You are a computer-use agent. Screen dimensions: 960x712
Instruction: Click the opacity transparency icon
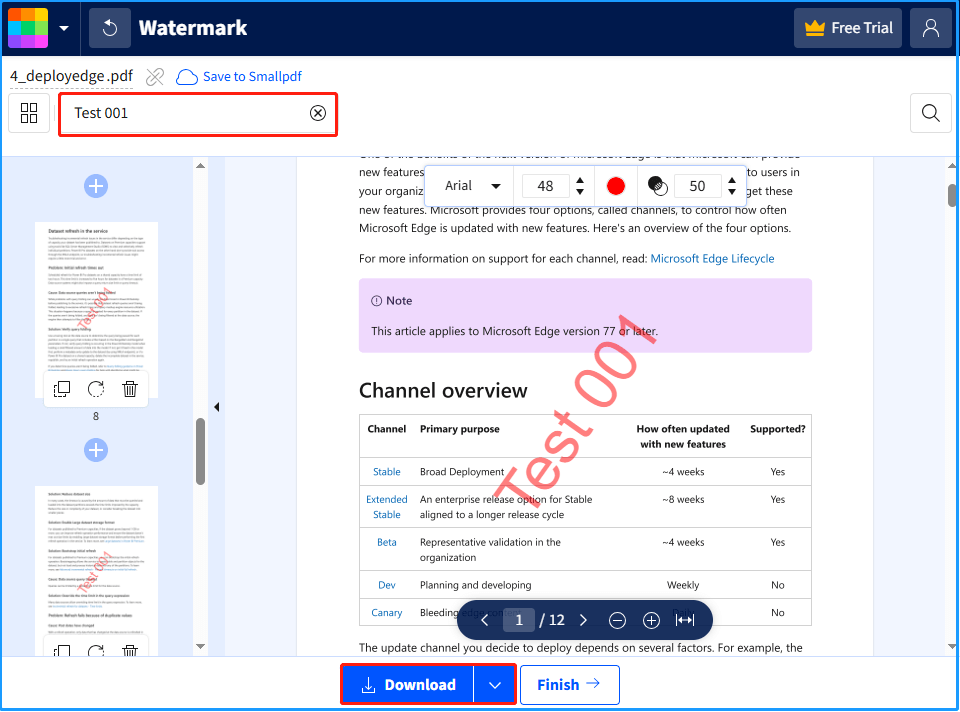coord(657,186)
